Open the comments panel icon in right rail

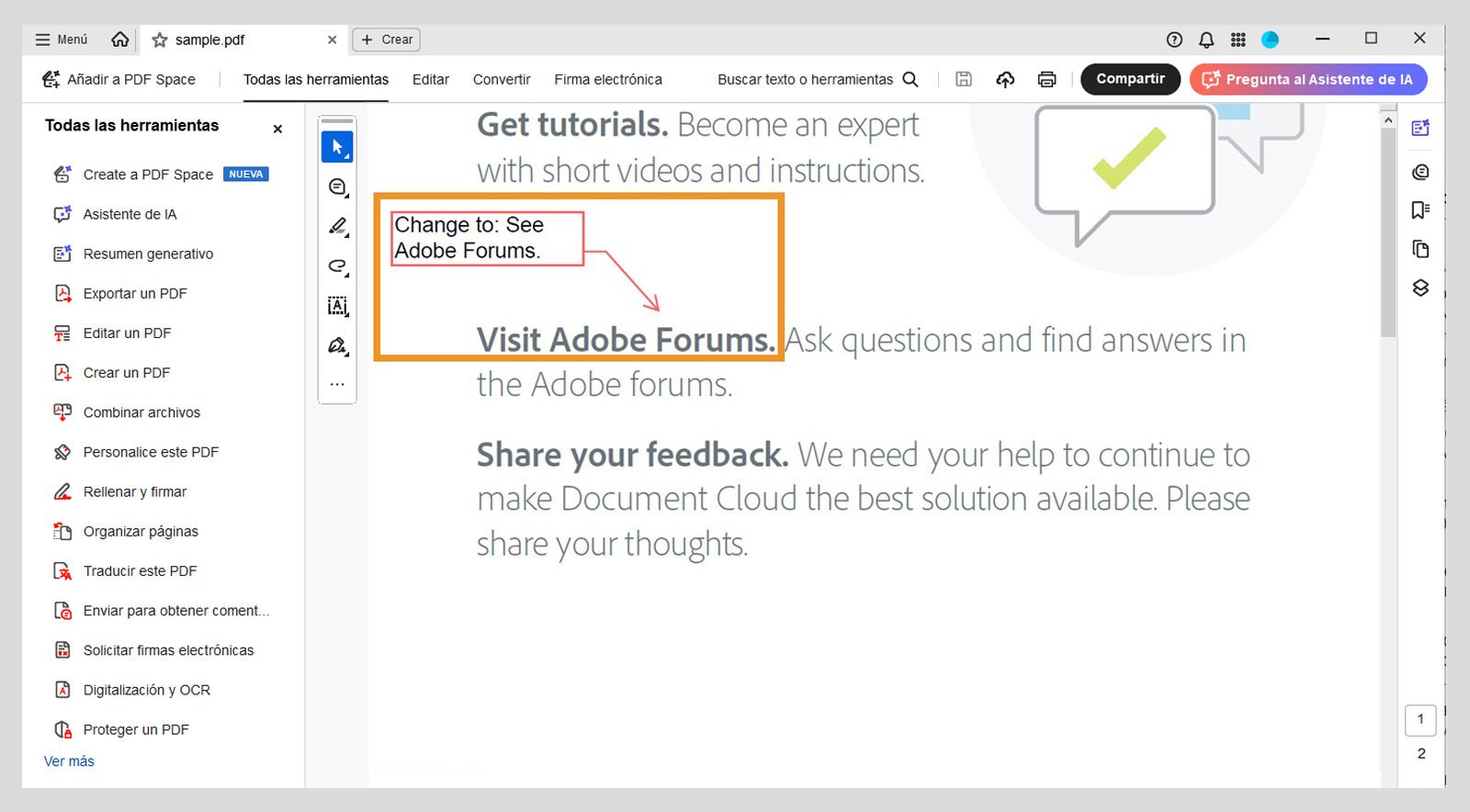click(x=1420, y=172)
